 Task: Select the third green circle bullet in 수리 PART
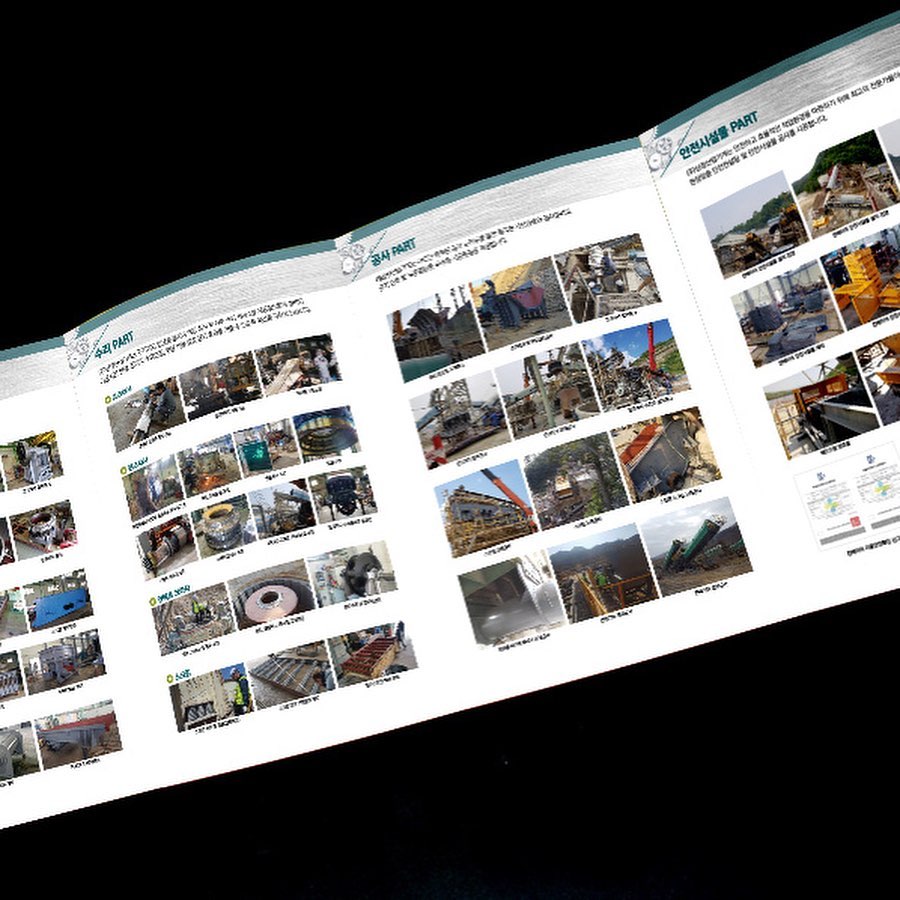pos(153,602)
